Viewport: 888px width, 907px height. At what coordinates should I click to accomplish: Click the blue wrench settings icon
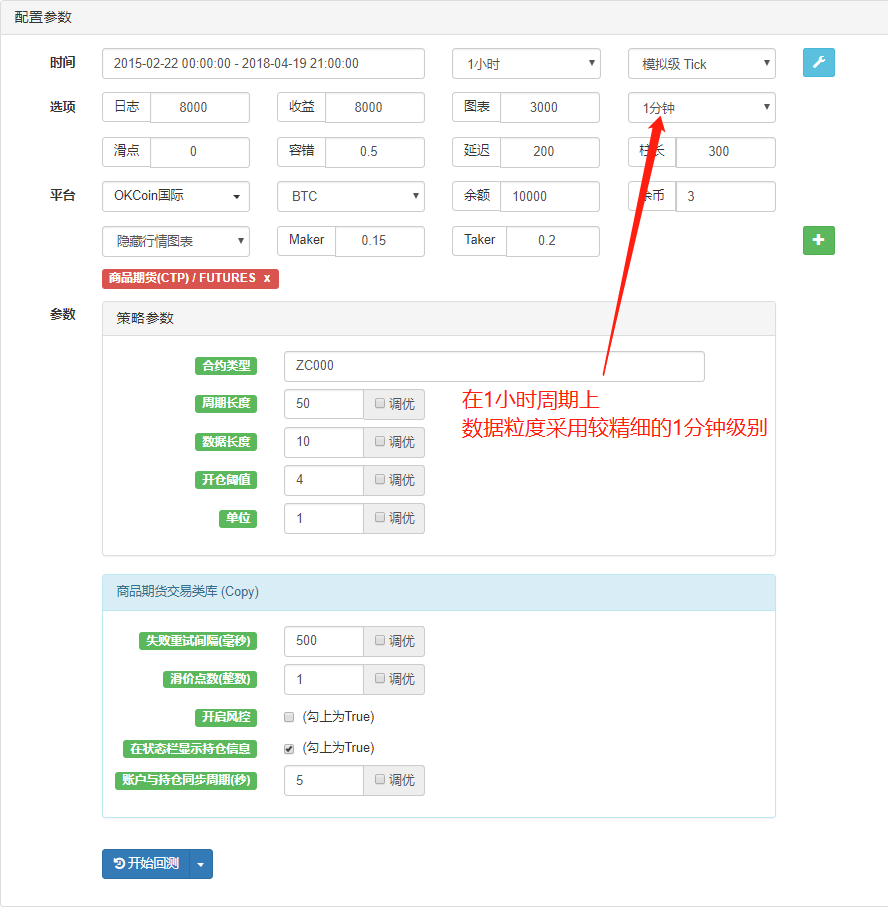pyautogui.click(x=818, y=62)
